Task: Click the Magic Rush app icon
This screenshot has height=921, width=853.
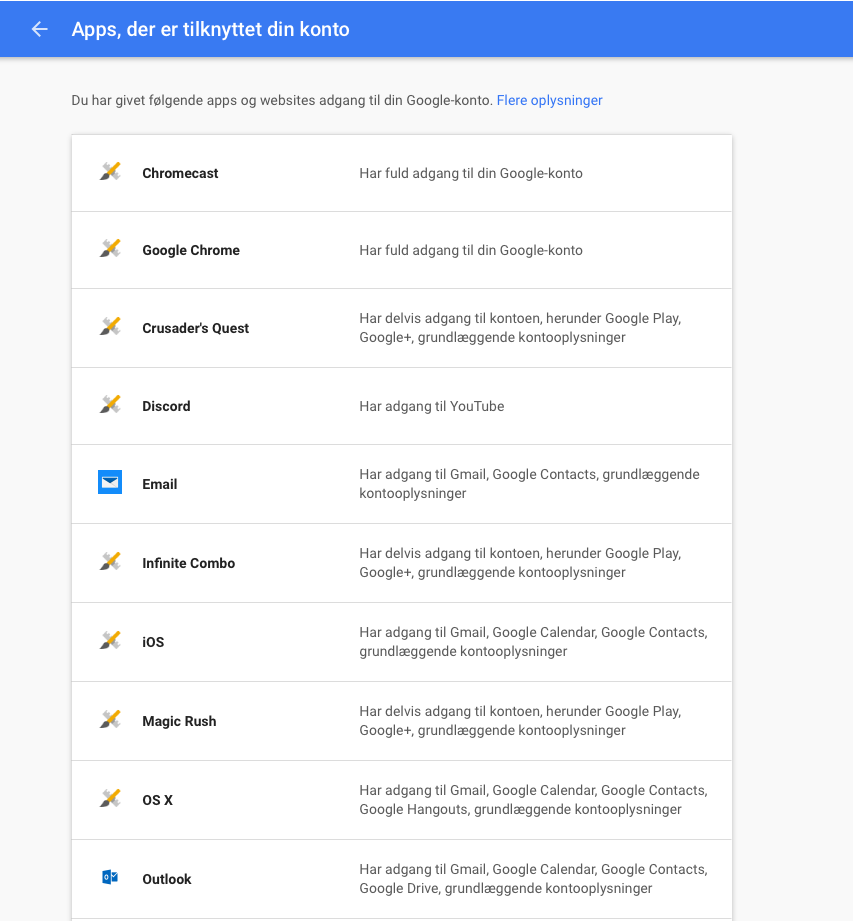Action: [110, 720]
